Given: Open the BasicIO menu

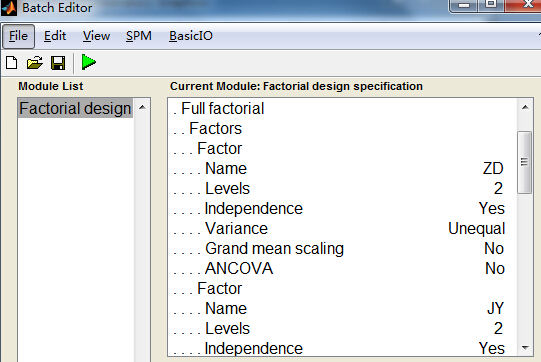Looking at the screenshot, I should click(x=191, y=36).
